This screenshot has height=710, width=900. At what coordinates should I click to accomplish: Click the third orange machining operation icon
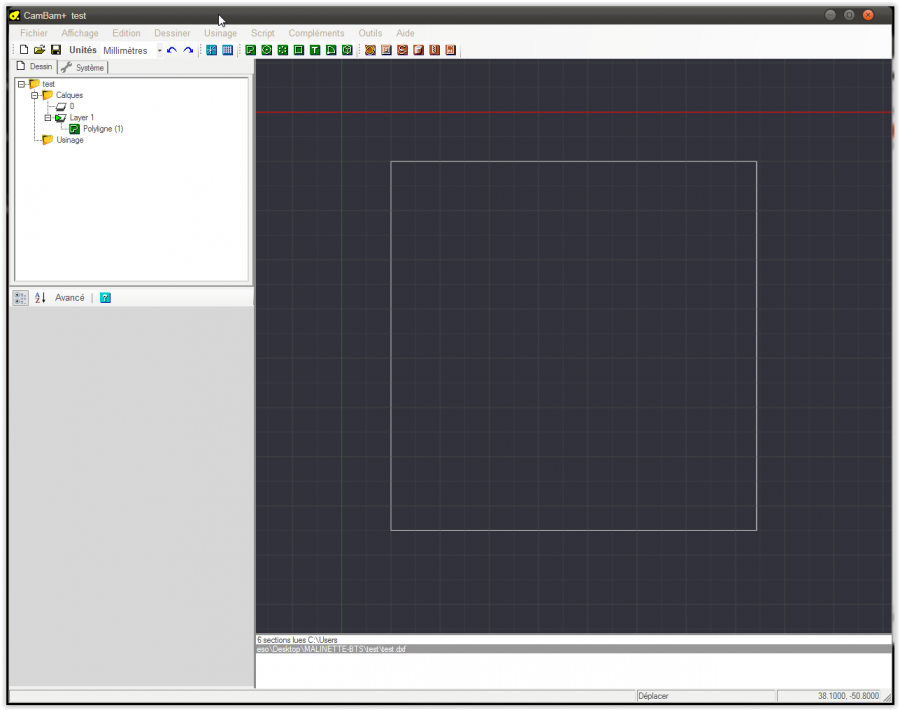[402, 50]
